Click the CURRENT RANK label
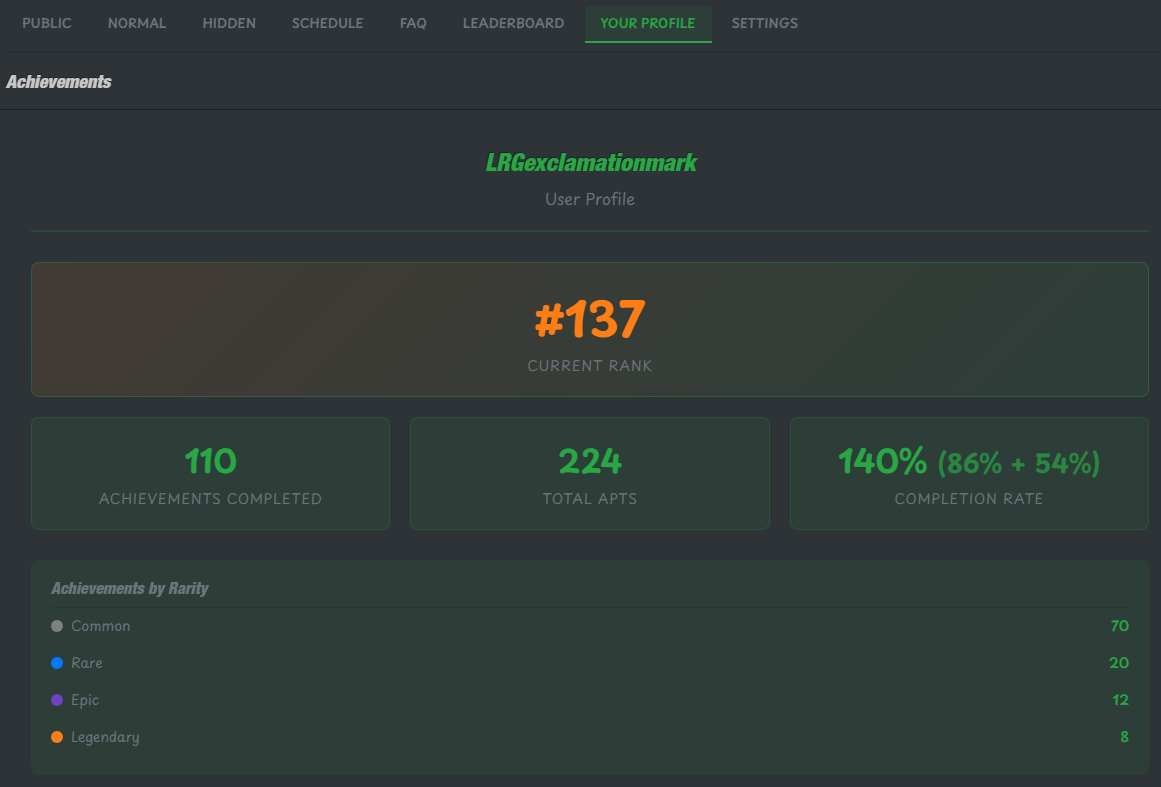Screen dimensions: 1161x787 pos(589,366)
